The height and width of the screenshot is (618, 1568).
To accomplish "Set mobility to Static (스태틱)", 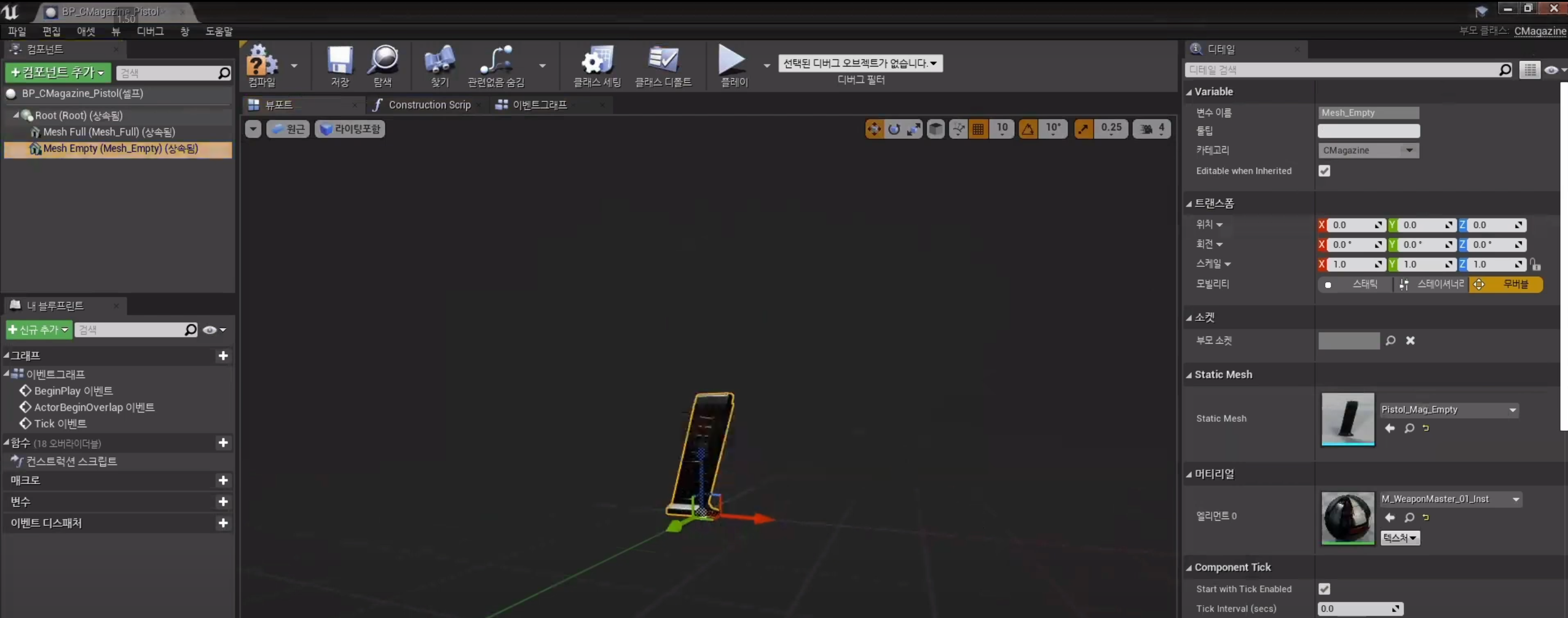I will [1355, 284].
